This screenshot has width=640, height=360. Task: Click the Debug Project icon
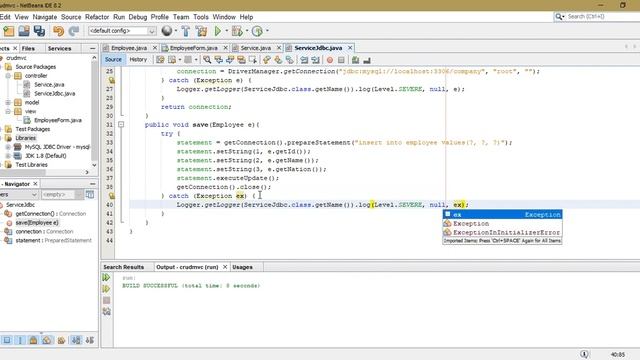click(237, 31)
